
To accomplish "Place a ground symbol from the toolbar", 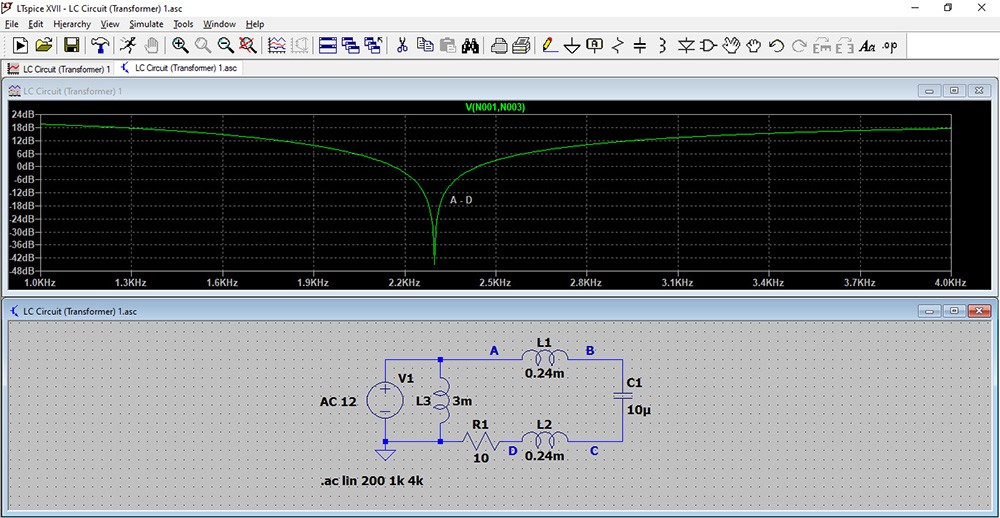I will (x=572, y=45).
